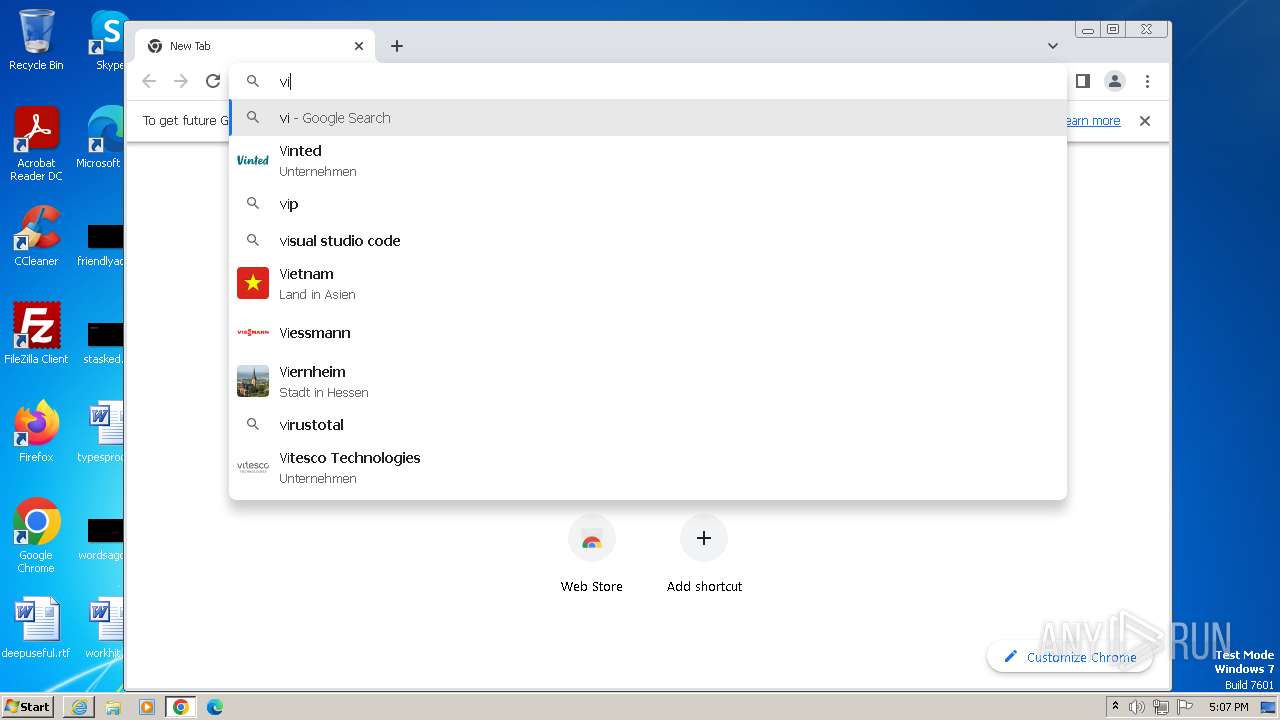The image size is (1280, 720).
Task: Select the Viernheim suggestion
Action: point(648,381)
